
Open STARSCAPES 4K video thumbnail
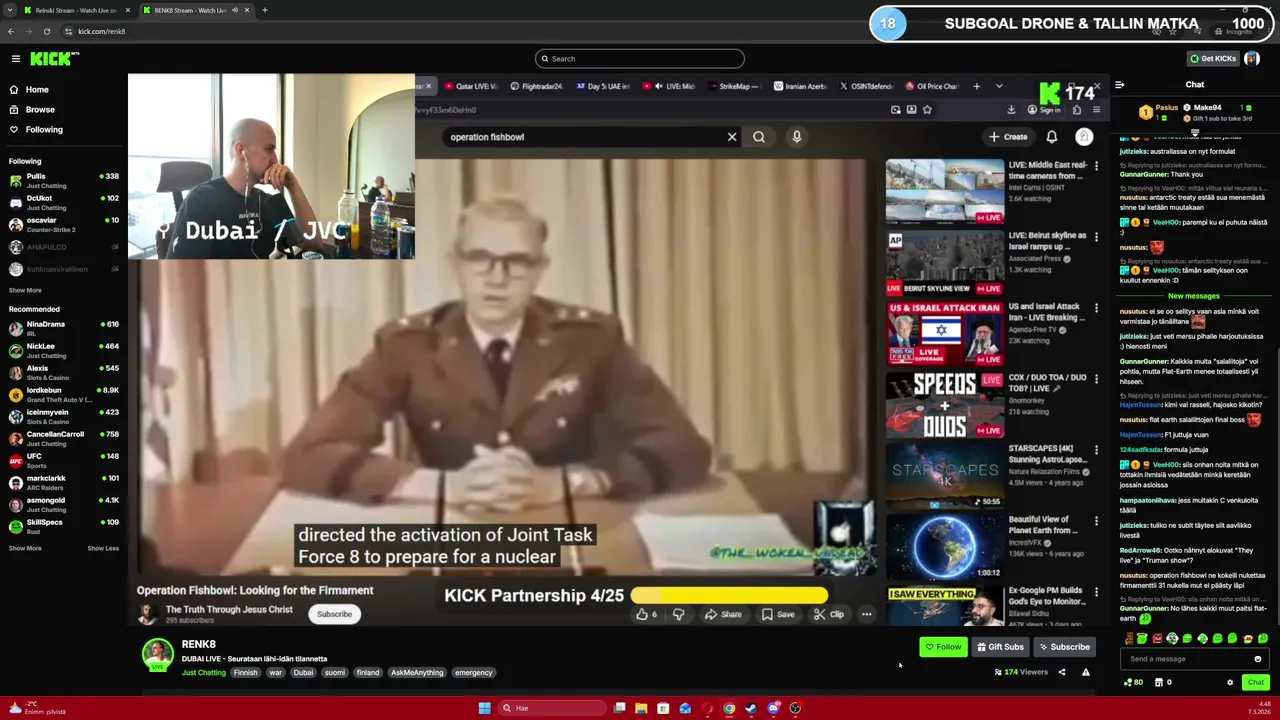pyautogui.click(x=945, y=475)
